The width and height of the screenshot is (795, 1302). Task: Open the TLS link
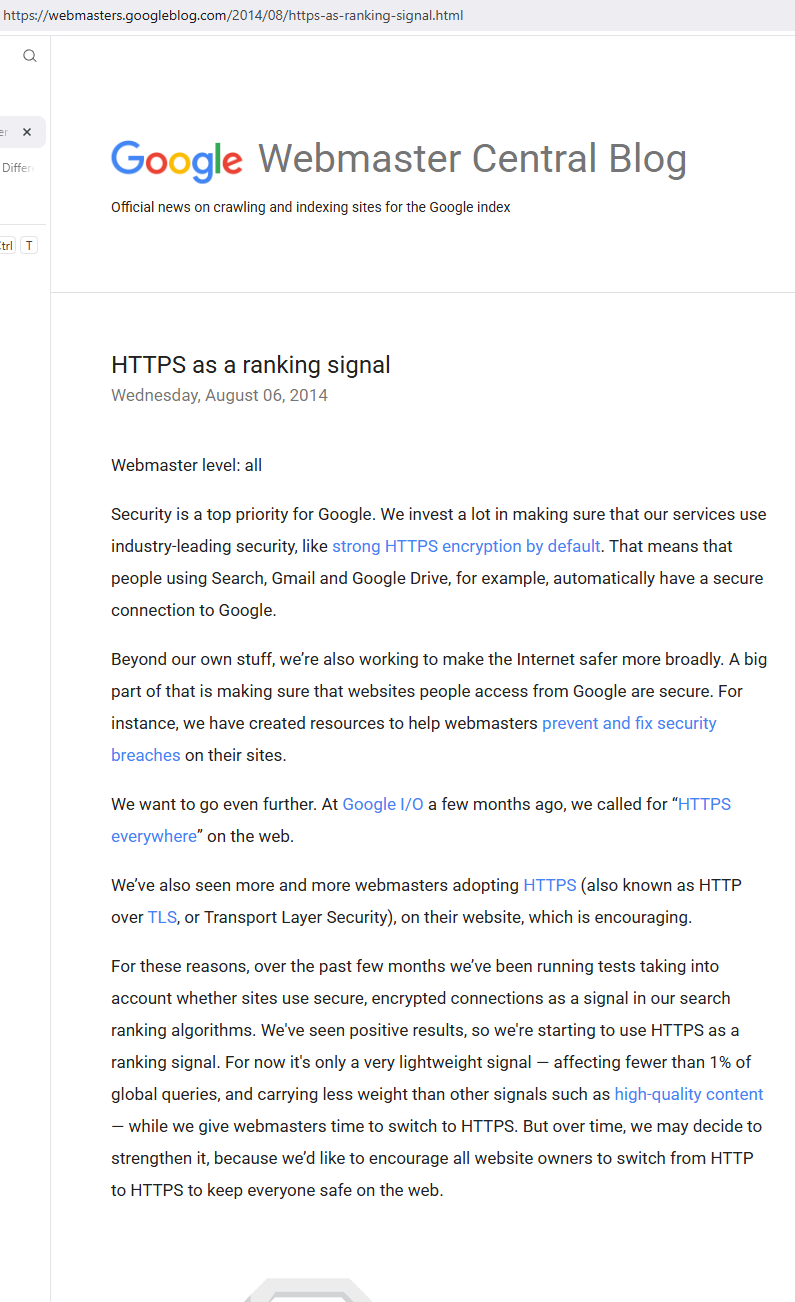pos(162,917)
